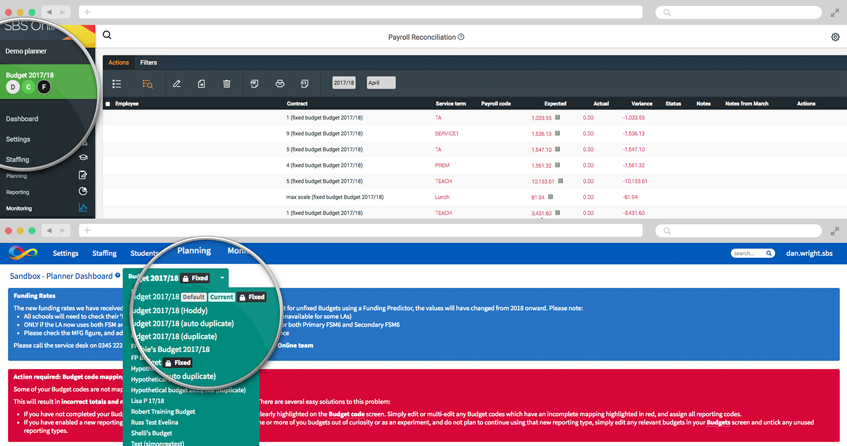Click the Monitoring sidebar line chart icon
Image resolution: width=847 pixels, height=446 pixels.
point(83,207)
